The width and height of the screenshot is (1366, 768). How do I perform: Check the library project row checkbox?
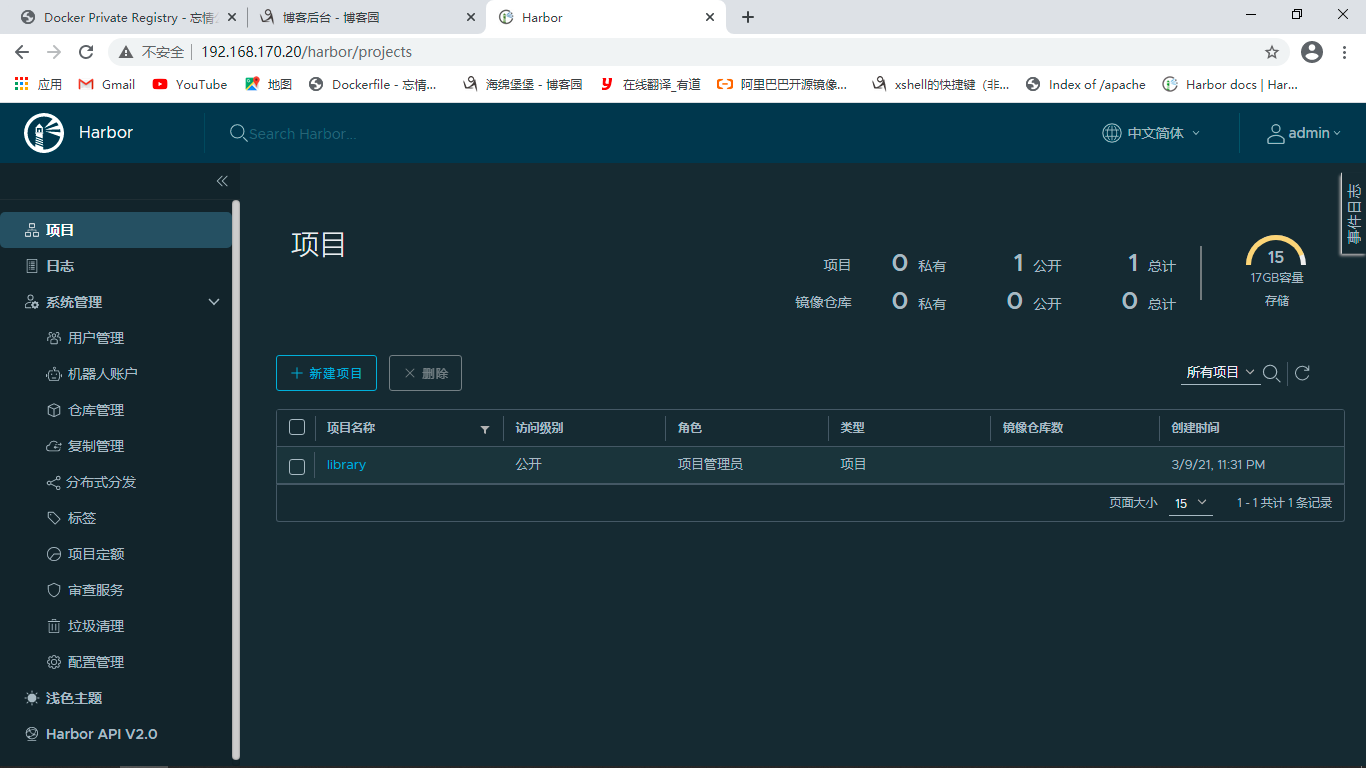pos(297,466)
